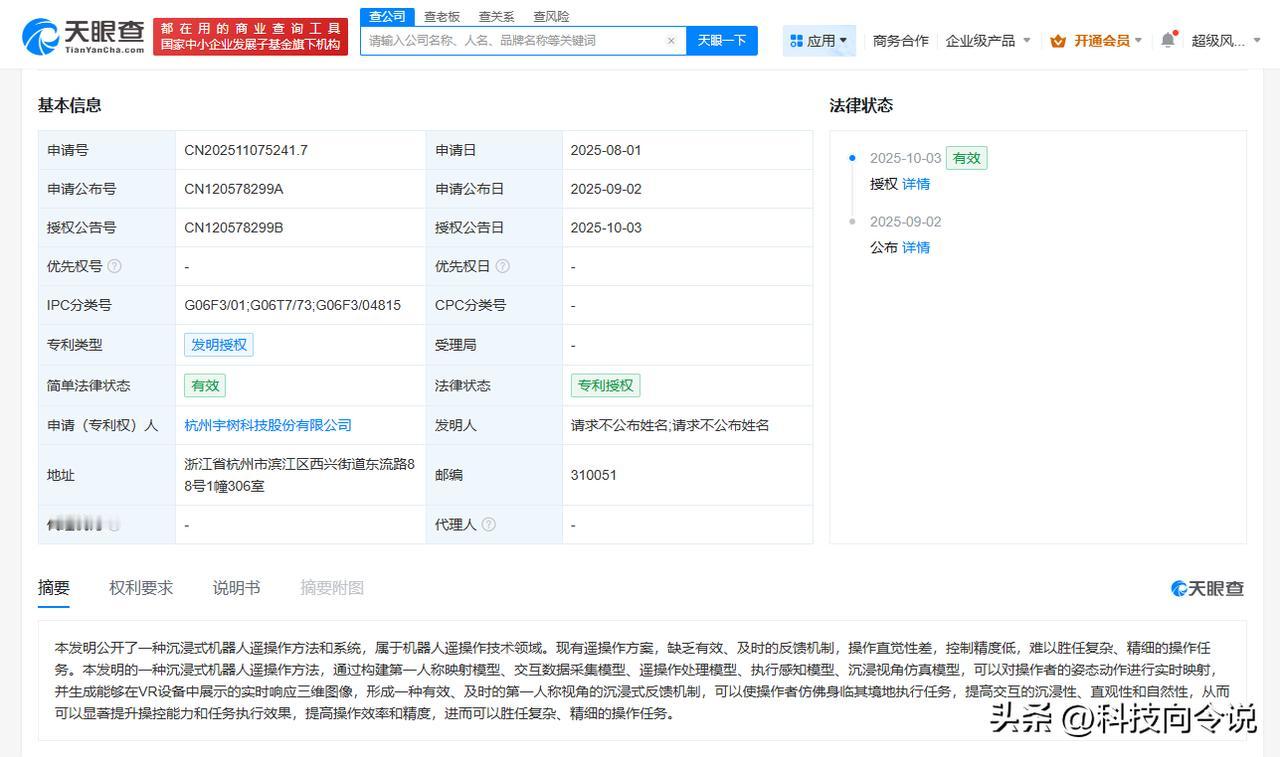Click the 发明人 label
The image size is (1280, 757).
click(456, 425)
